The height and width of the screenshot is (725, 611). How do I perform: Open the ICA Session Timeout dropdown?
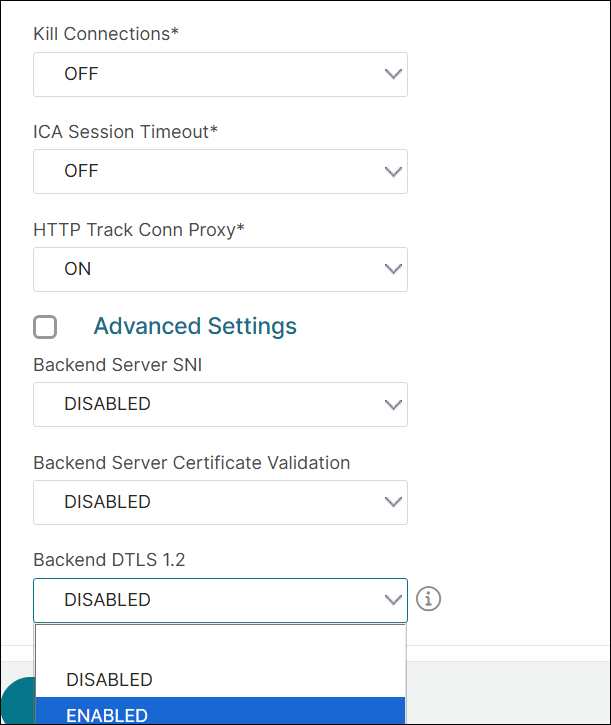click(220, 172)
